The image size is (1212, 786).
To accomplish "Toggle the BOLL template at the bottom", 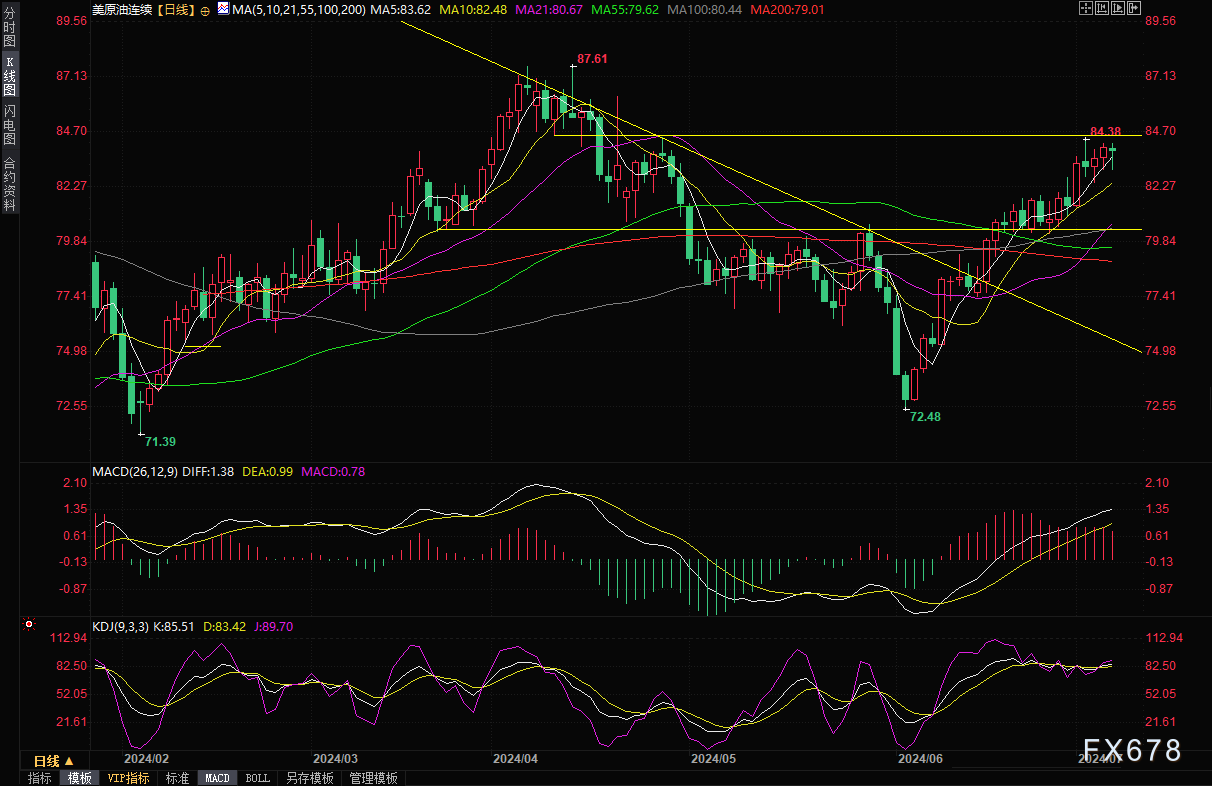I will [x=257, y=778].
